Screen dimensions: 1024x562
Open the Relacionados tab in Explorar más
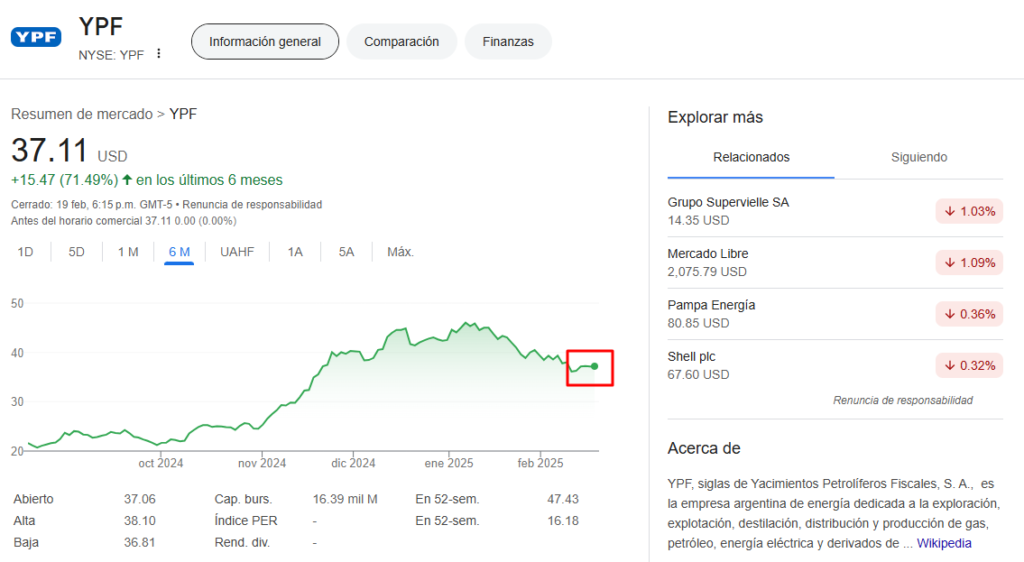(x=751, y=157)
